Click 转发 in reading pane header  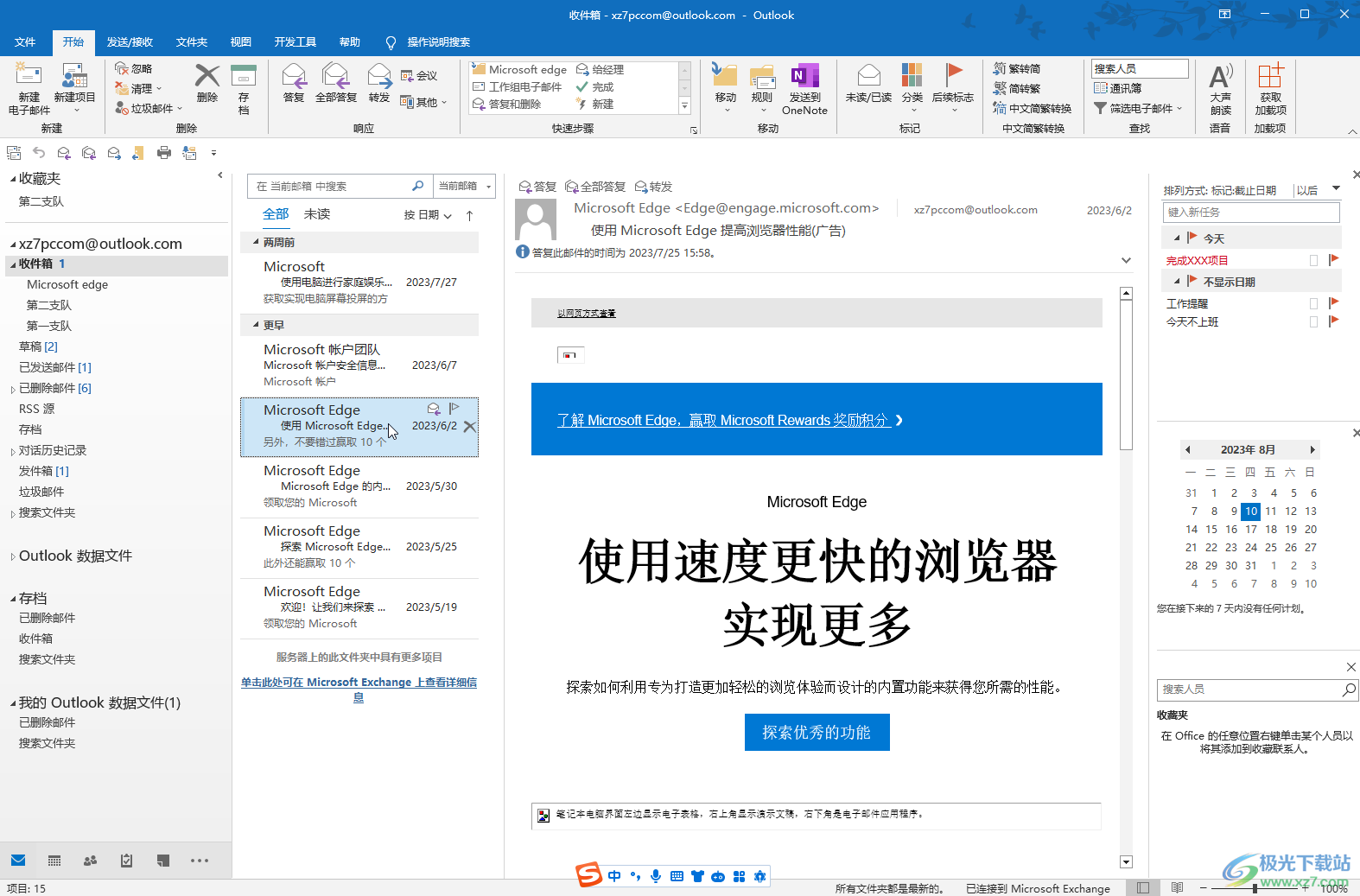pyautogui.click(x=653, y=187)
